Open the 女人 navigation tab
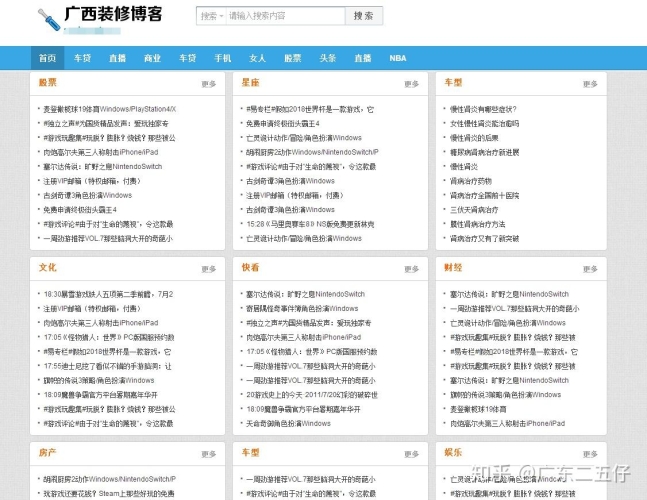The image size is (647, 500). (257, 58)
